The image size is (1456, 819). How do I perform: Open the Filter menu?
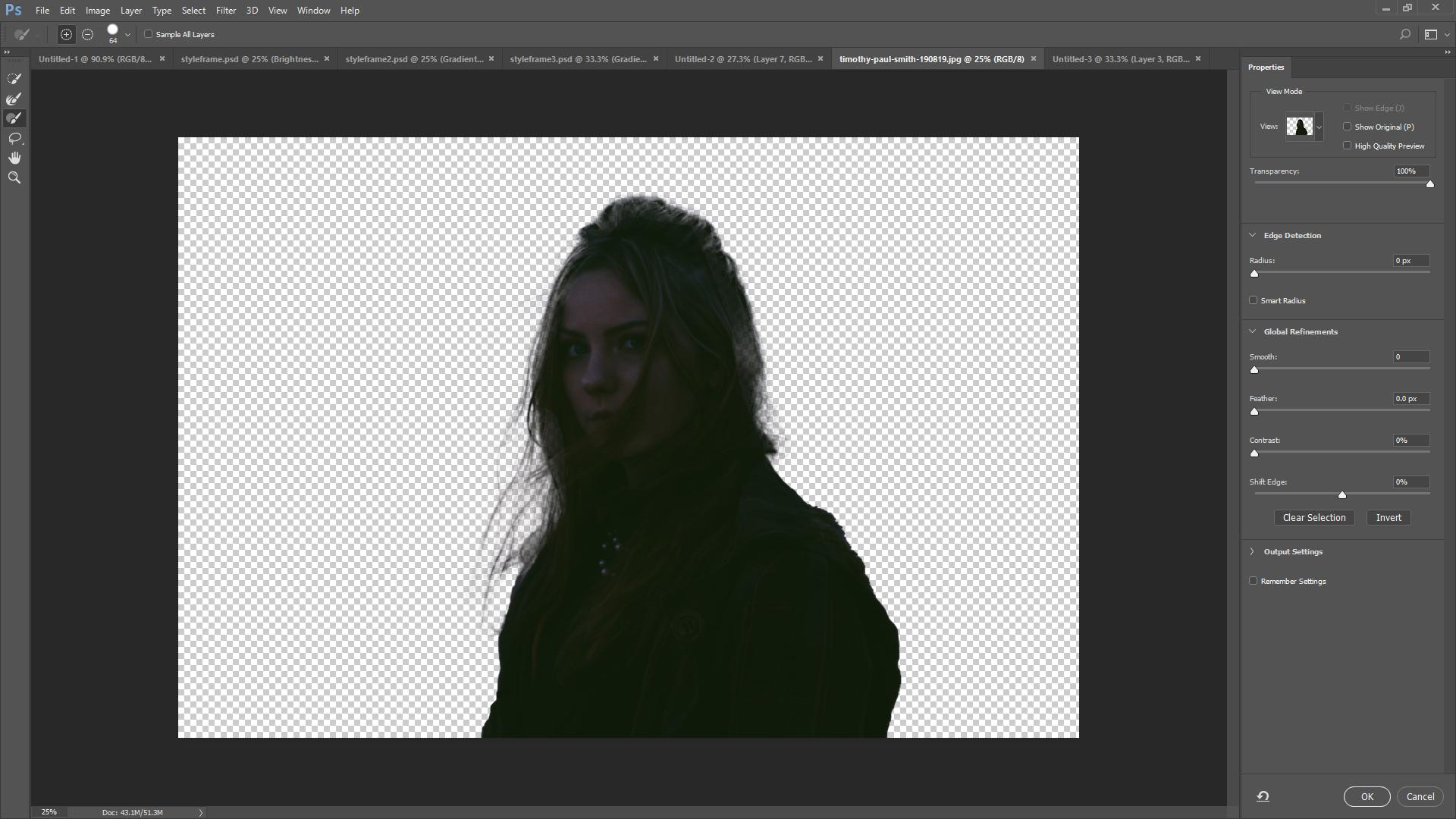(x=225, y=11)
